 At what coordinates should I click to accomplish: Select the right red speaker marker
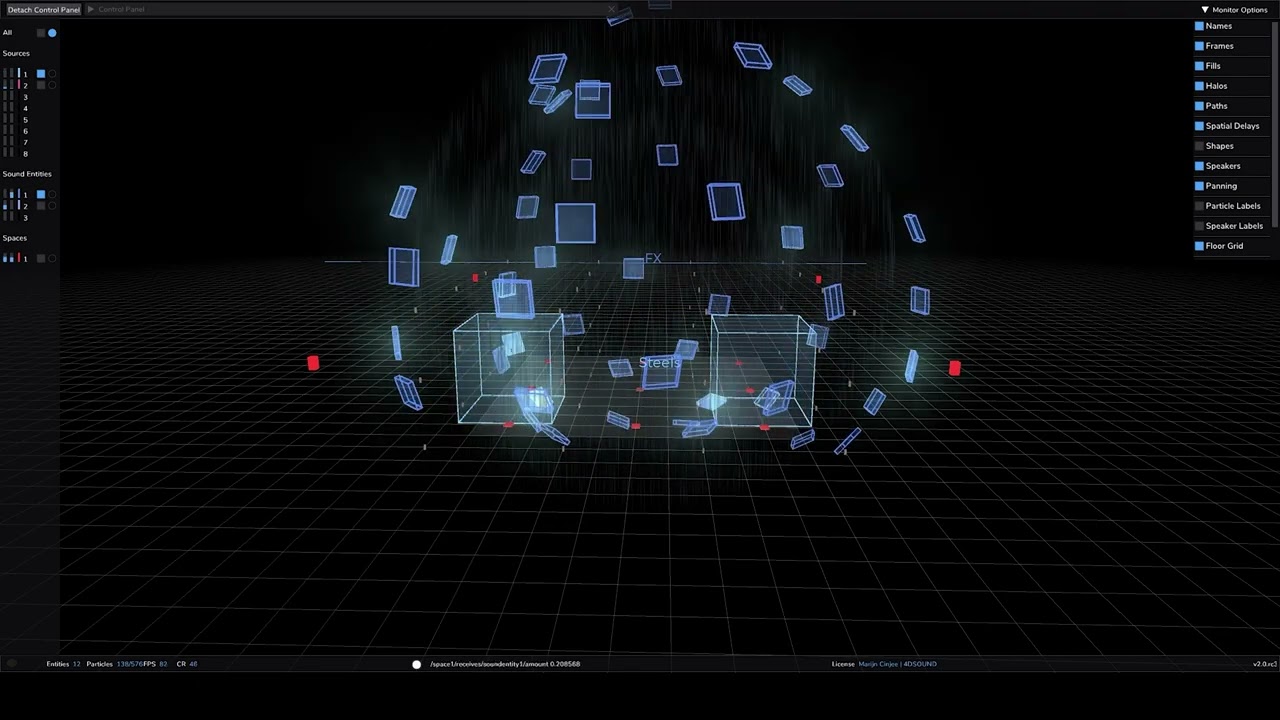pyautogui.click(x=954, y=368)
